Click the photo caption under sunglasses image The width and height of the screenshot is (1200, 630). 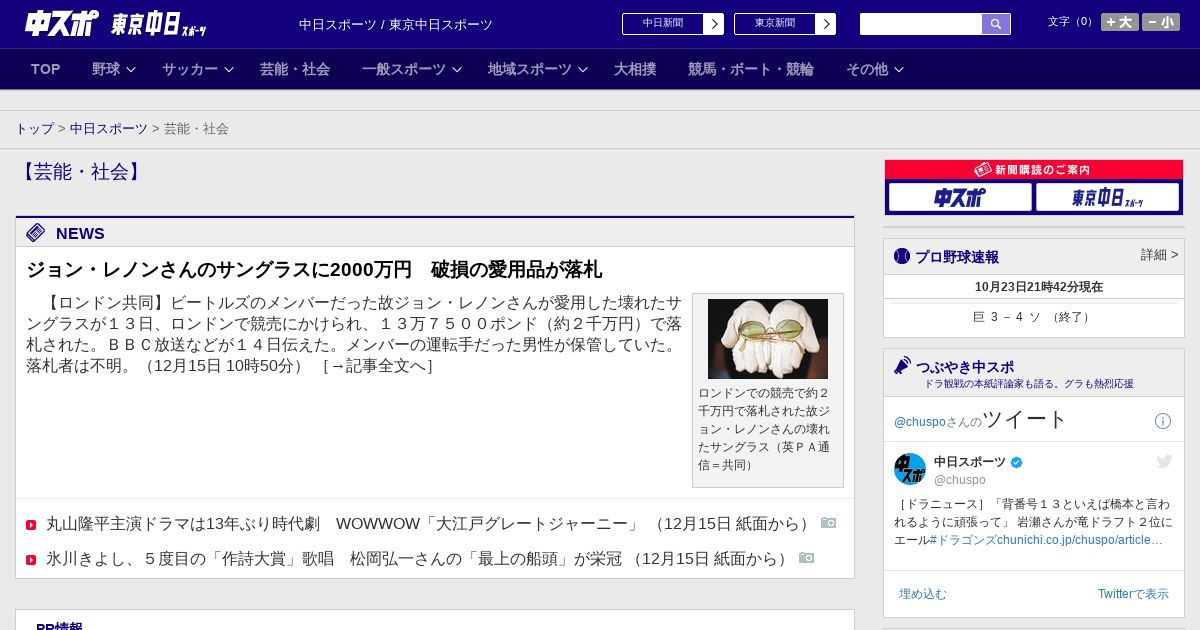tap(766, 429)
